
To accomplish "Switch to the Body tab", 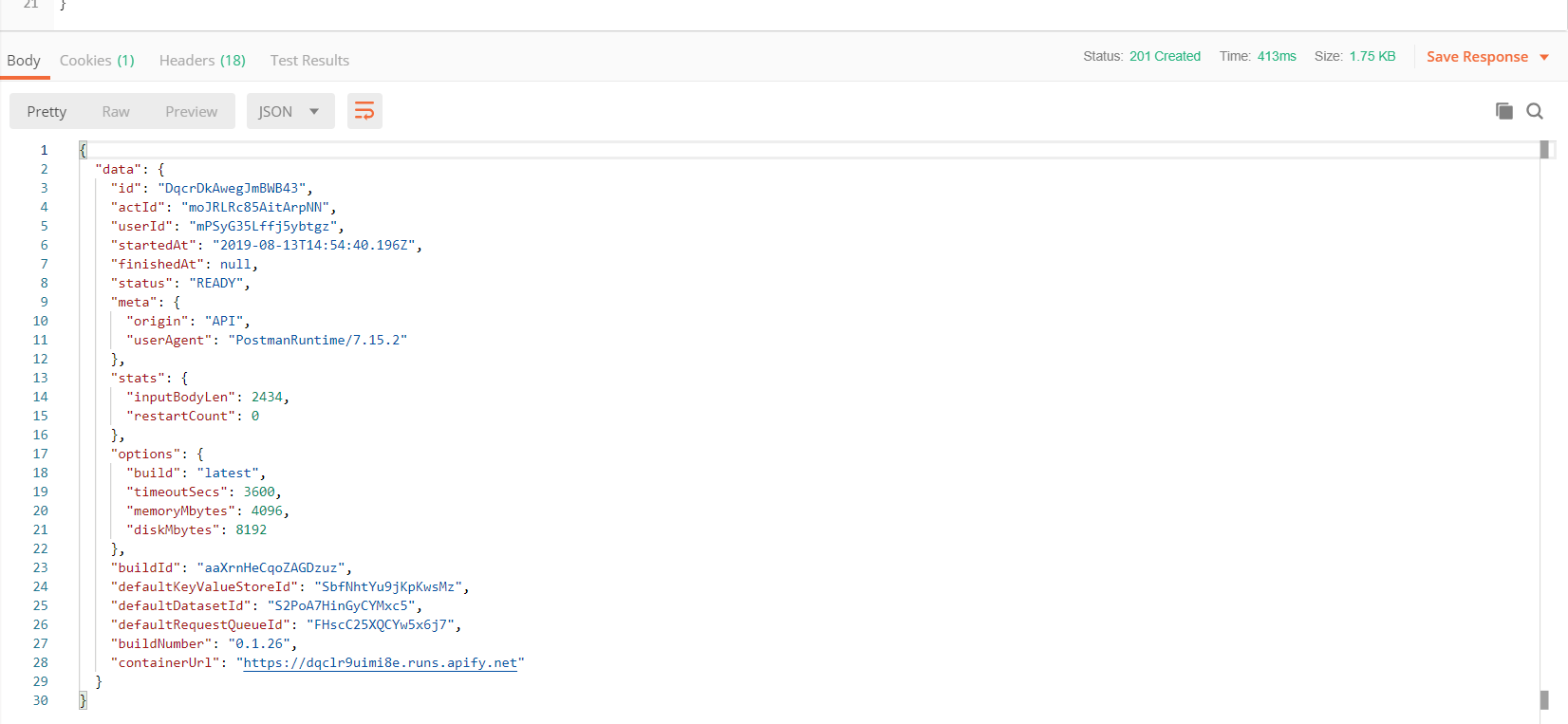I will coord(24,60).
